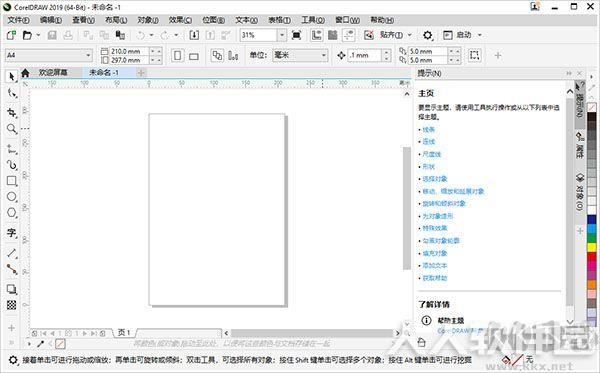This screenshot has height=373, width=600.
Task: Open the 帮助(H) menu
Action: pos(382,20)
